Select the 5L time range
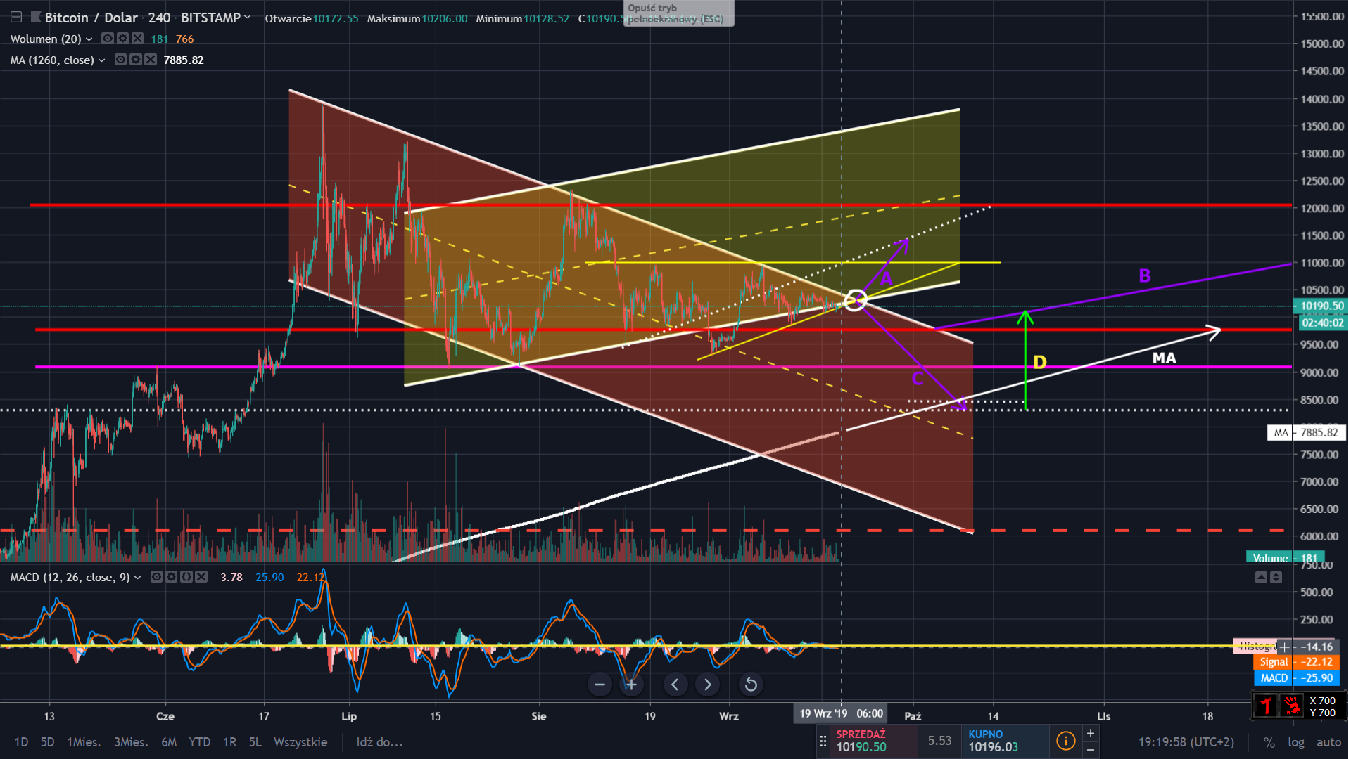 tap(255, 742)
